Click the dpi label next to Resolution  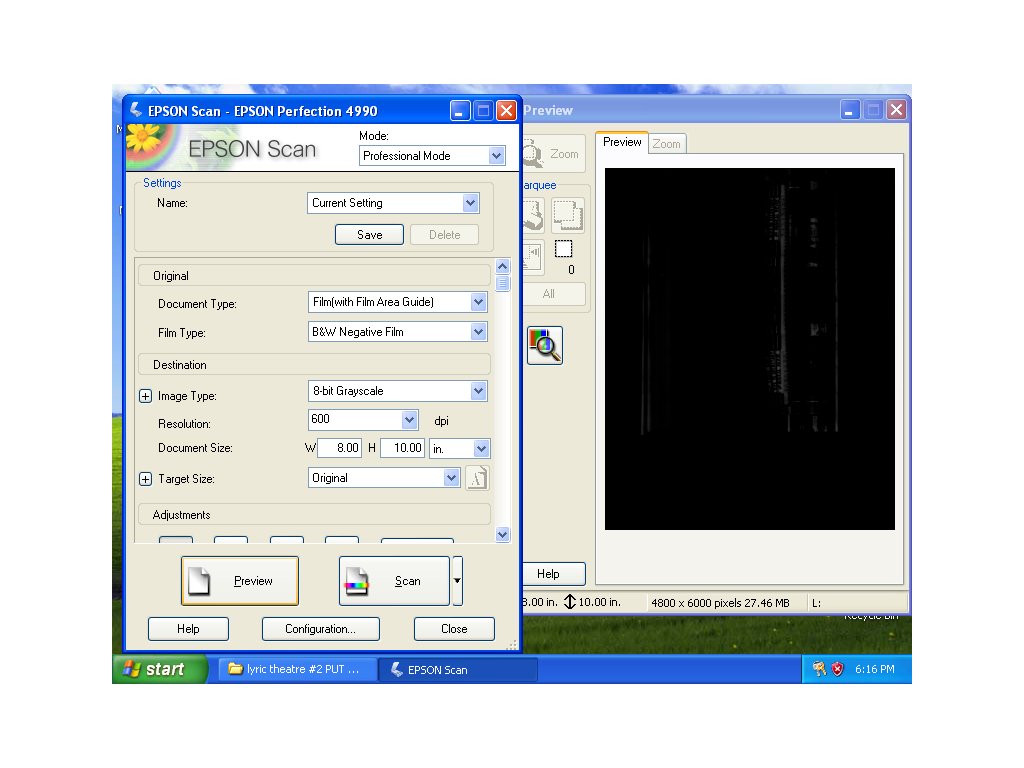pos(441,421)
